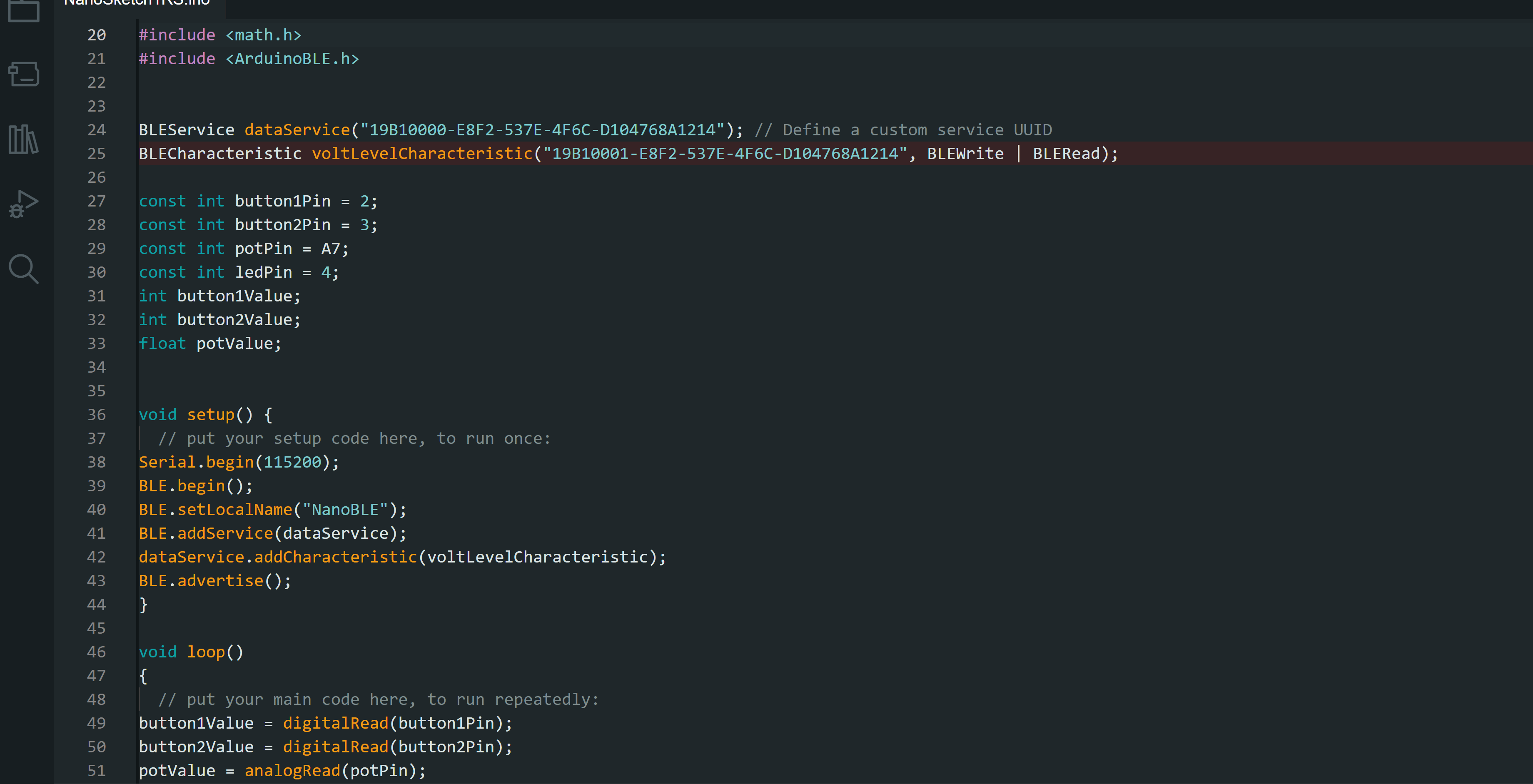
Task: Click BLE.advertise call
Action: 220,580
